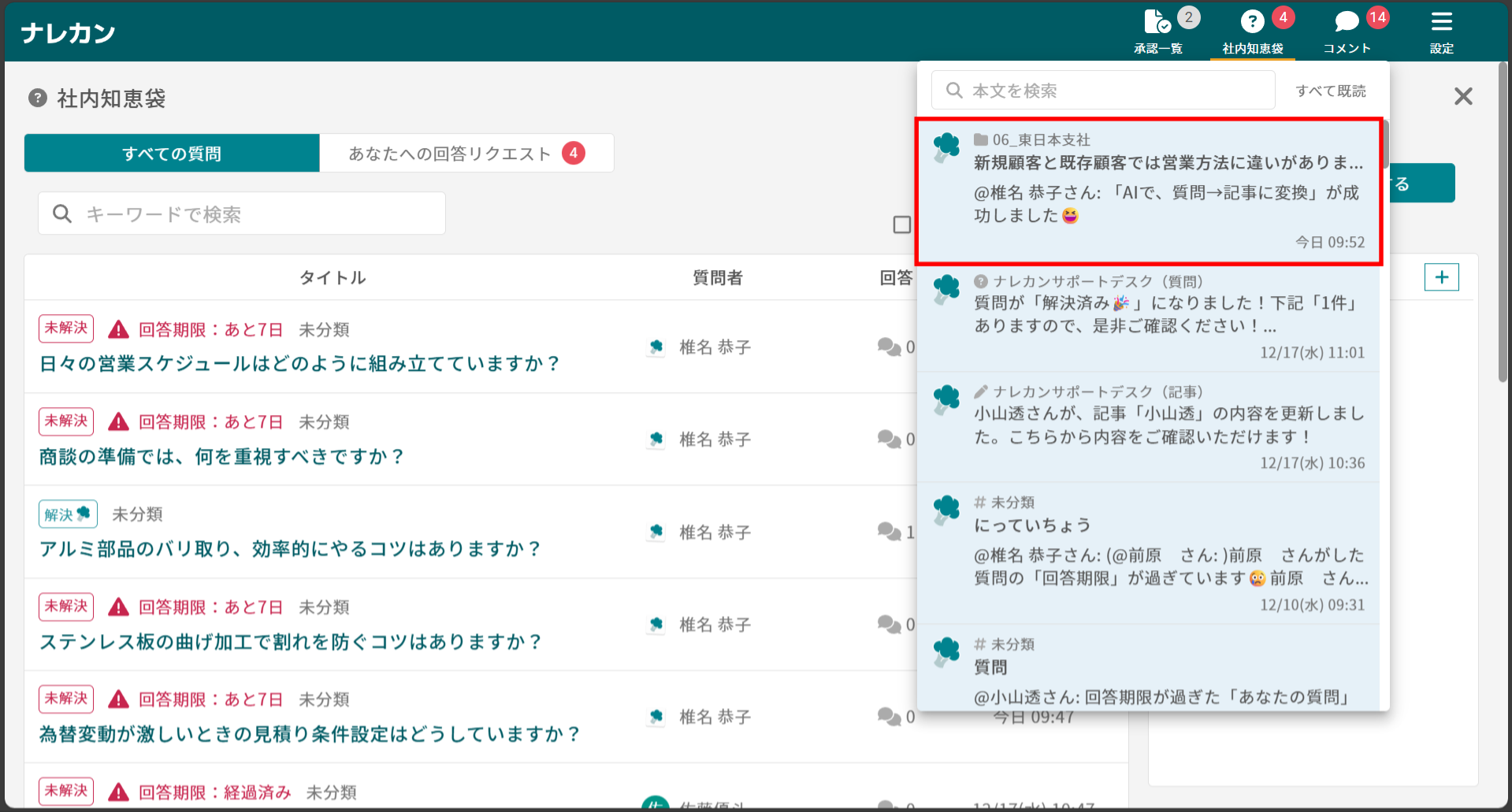Click the pencil icon on the 記事 notification
Image resolution: width=1512 pixels, height=812 pixels.
[x=979, y=391]
